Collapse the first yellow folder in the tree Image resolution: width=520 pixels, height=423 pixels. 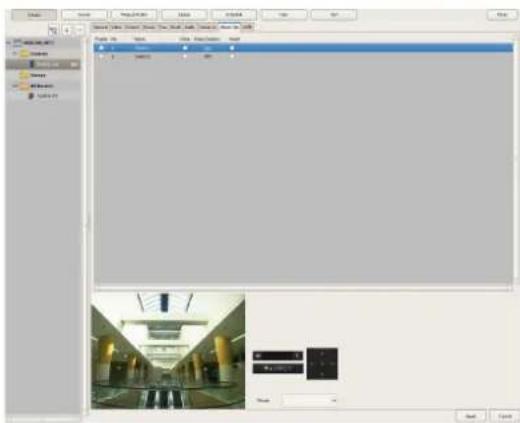coord(14,53)
